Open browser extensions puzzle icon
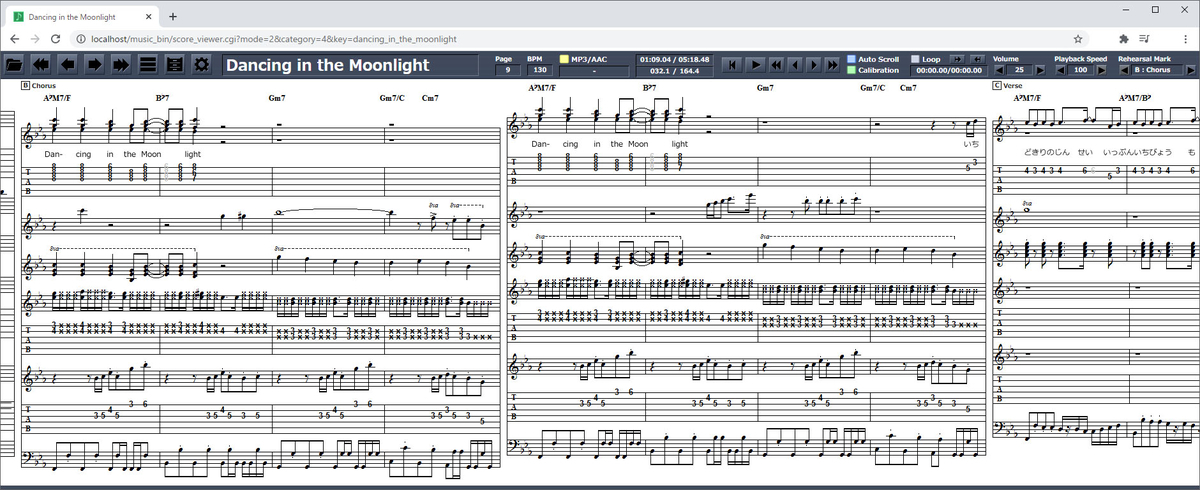The width and height of the screenshot is (1200, 490). point(1124,39)
